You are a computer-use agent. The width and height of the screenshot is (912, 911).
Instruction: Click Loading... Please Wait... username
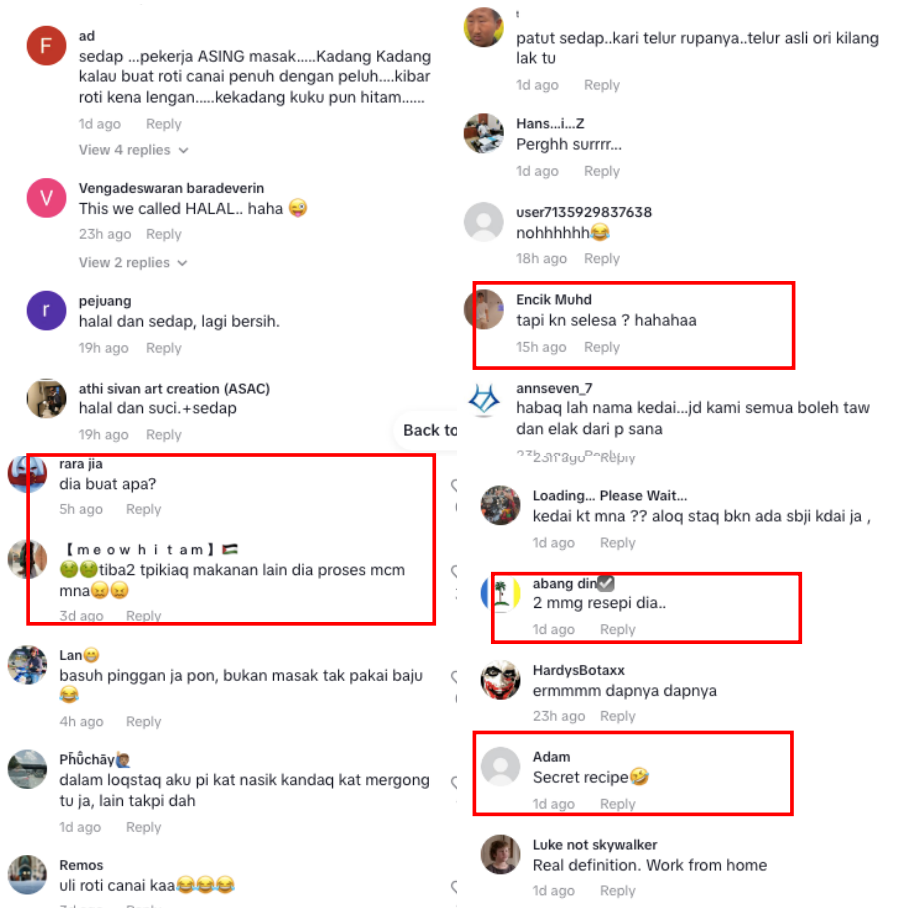610,496
